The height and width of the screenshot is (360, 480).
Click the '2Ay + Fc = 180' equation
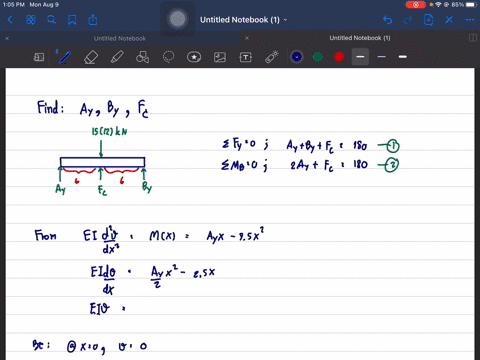coord(329,165)
